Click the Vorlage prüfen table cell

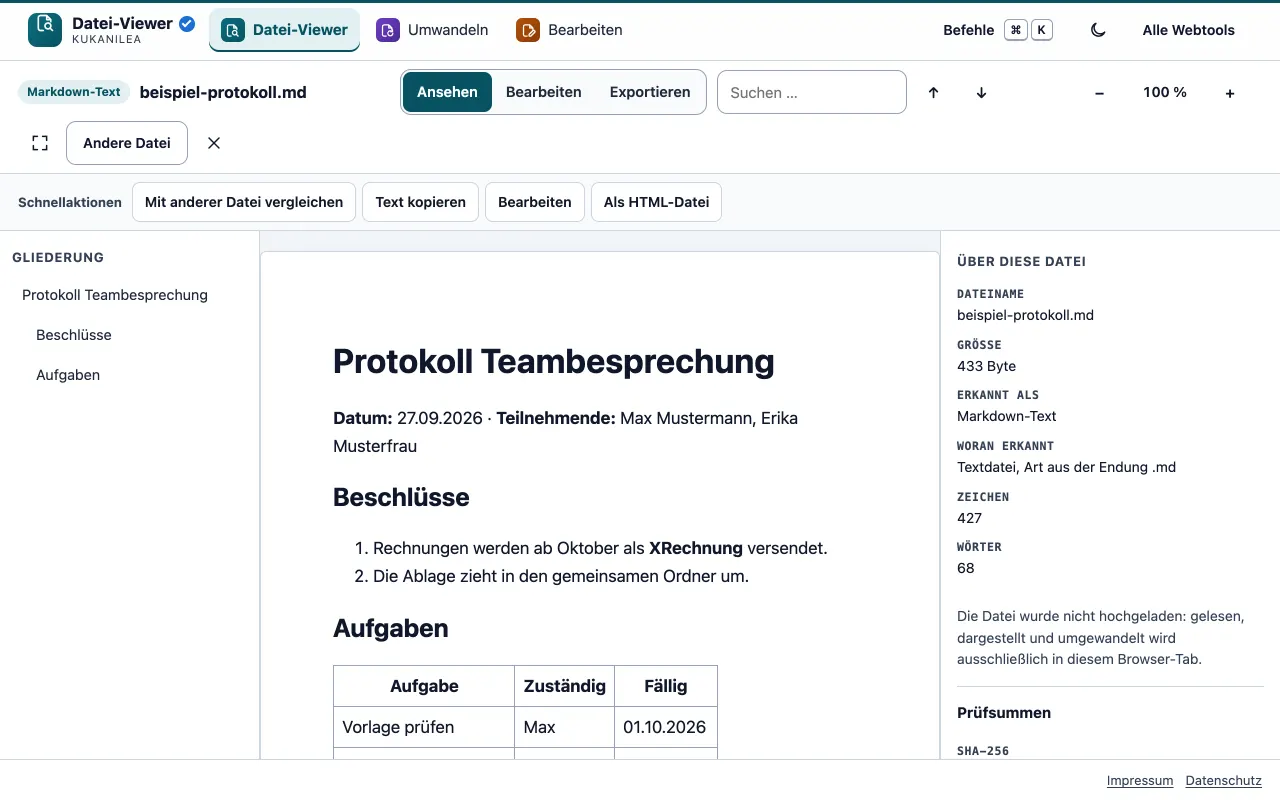tap(424, 727)
